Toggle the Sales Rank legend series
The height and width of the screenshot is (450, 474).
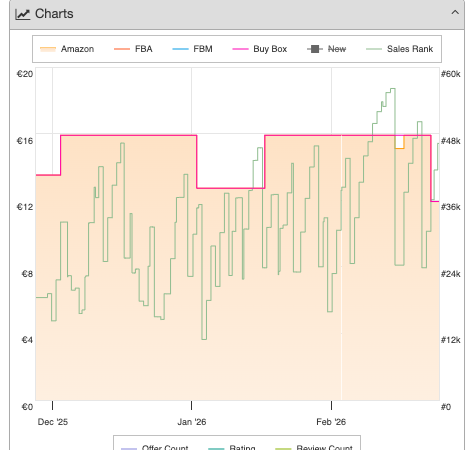coord(399,49)
